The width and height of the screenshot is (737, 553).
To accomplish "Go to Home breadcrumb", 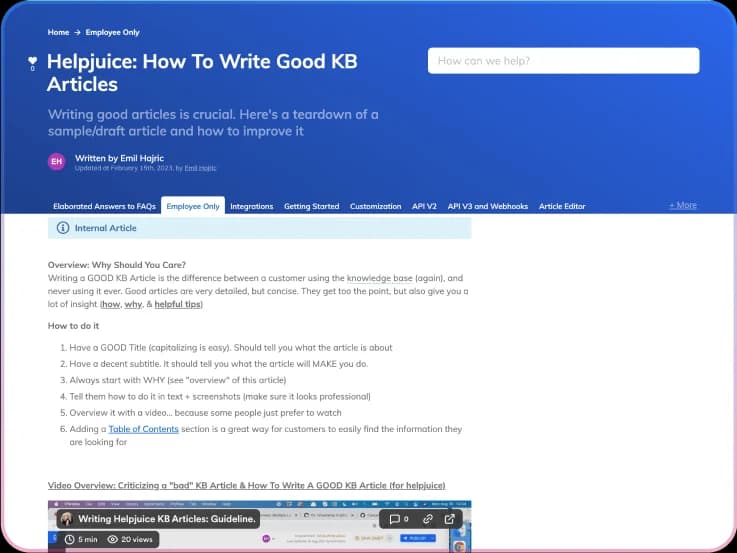I will coord(58,32).
